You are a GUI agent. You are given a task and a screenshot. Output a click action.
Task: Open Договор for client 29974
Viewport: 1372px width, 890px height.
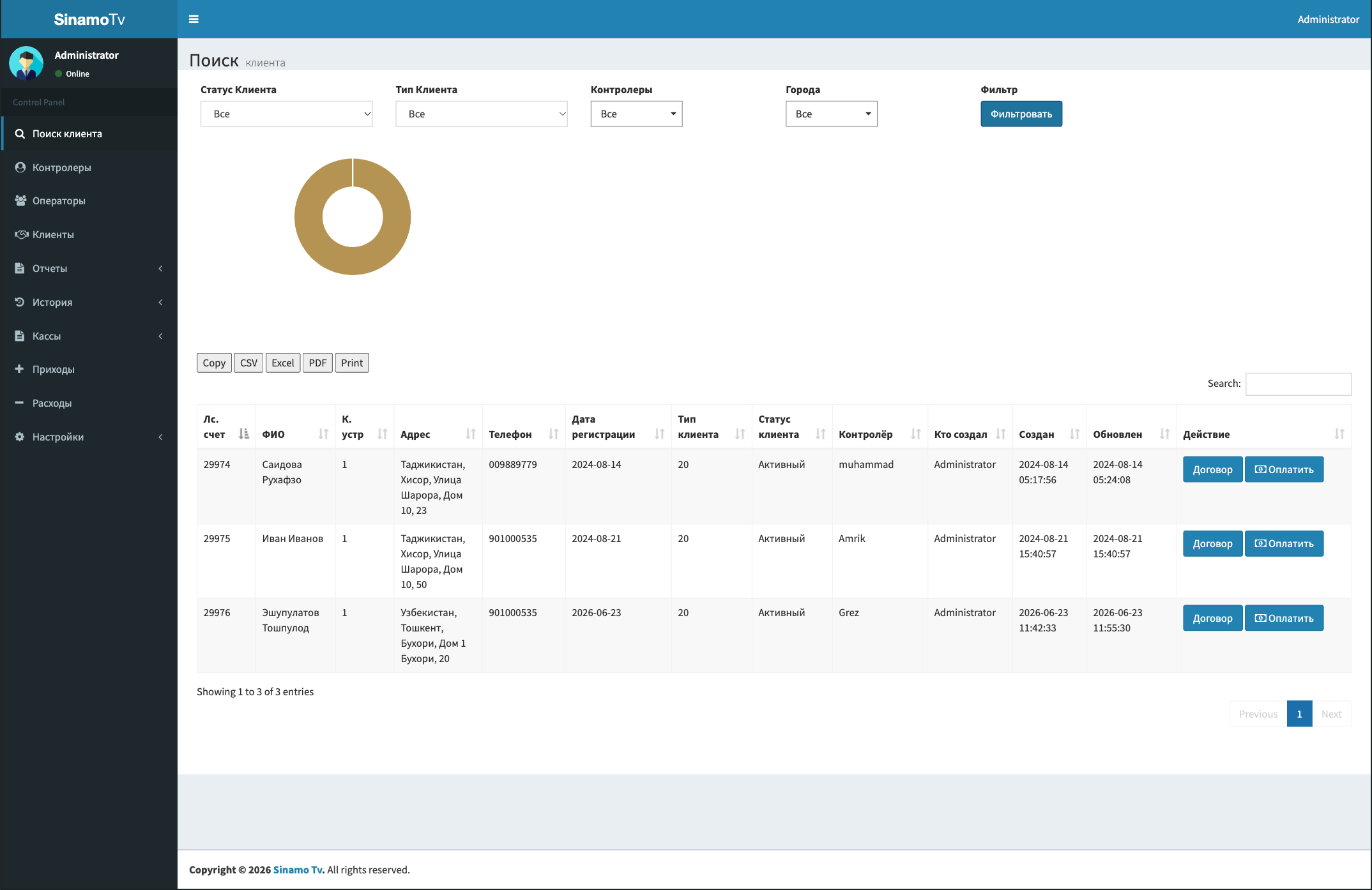pos(1212,469)
